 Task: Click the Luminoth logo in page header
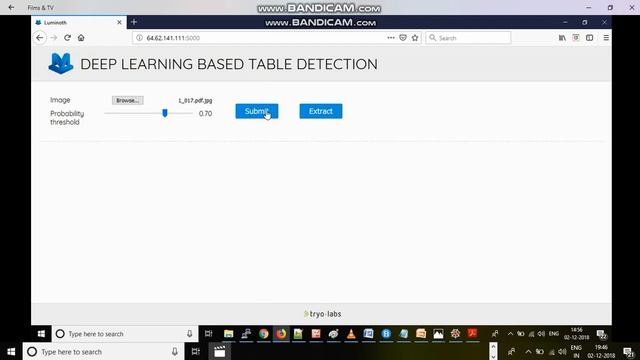[61, 63]
